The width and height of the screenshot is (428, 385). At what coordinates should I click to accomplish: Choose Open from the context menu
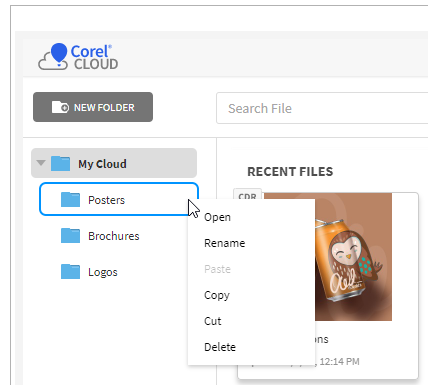(217, 217)
